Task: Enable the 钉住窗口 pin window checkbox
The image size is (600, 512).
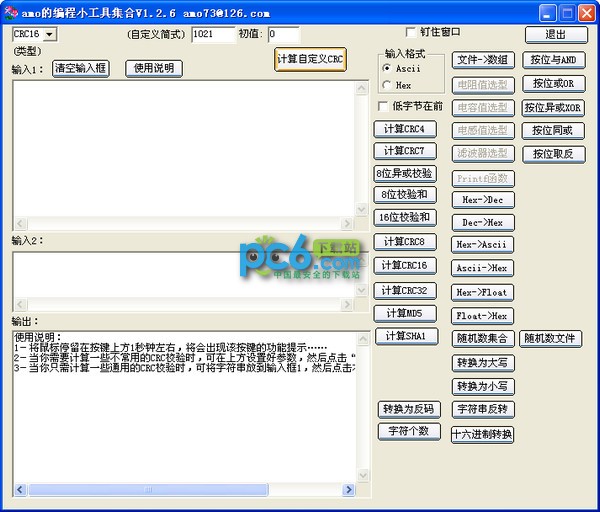Action: (x=411, y=33)
